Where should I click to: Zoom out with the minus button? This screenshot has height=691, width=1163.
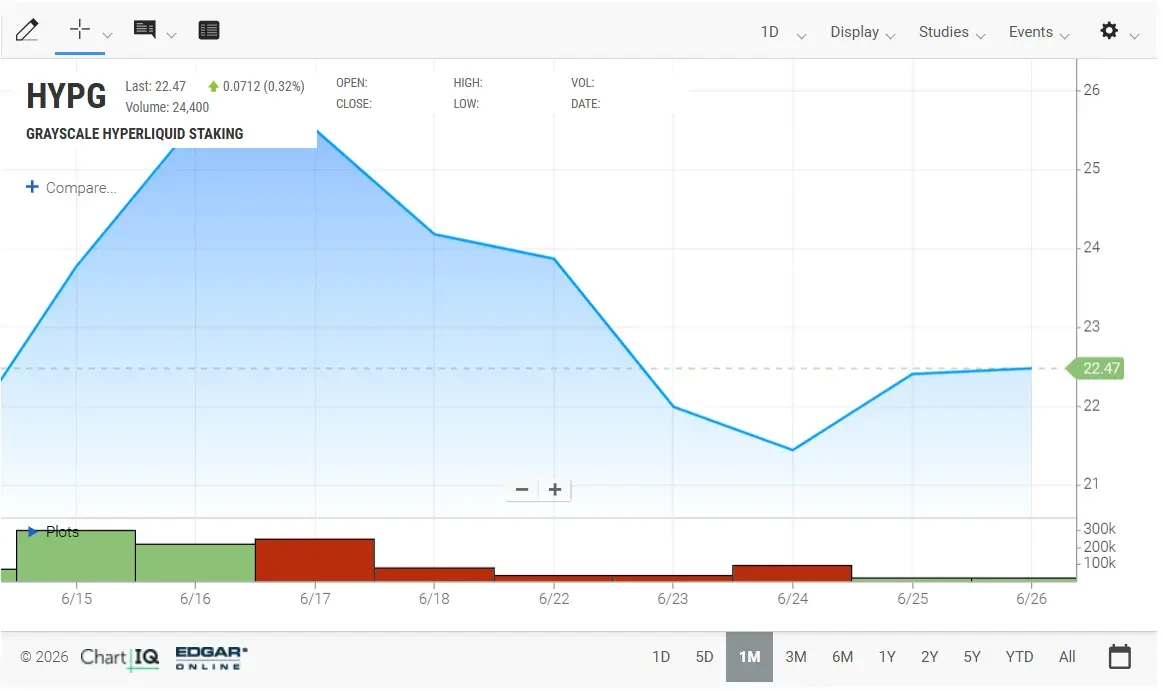pyautogui.click(x=522, y=489)
